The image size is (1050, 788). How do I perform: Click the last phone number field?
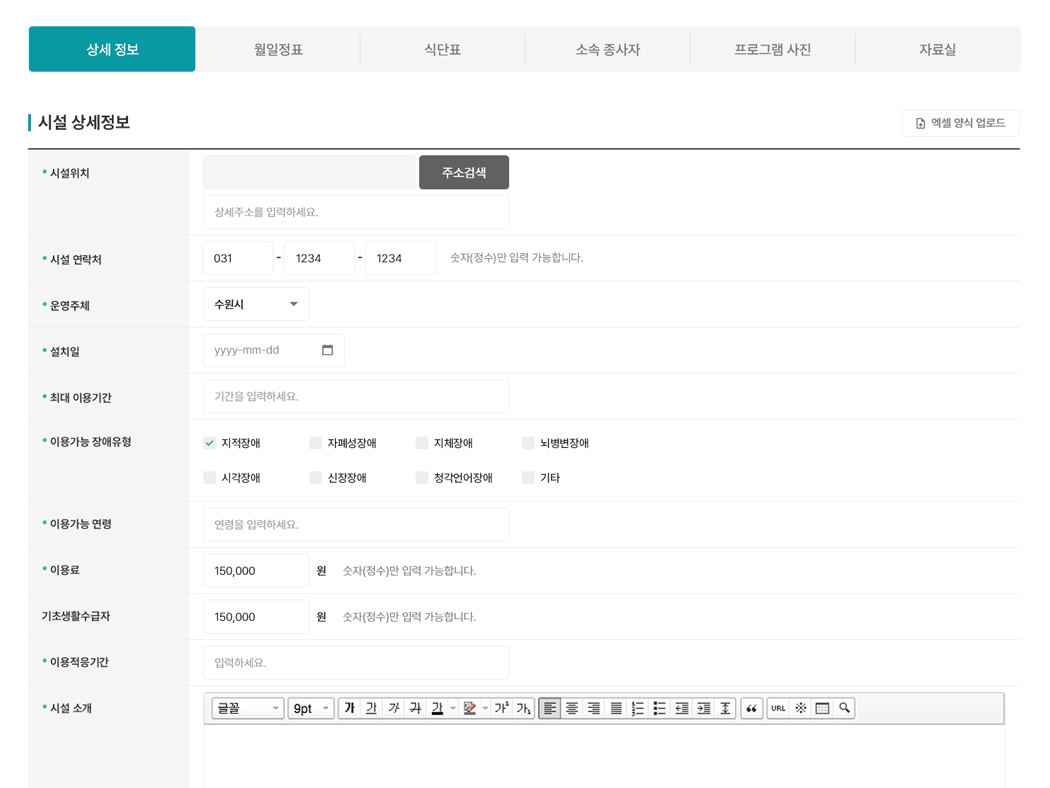pos(400,258)
